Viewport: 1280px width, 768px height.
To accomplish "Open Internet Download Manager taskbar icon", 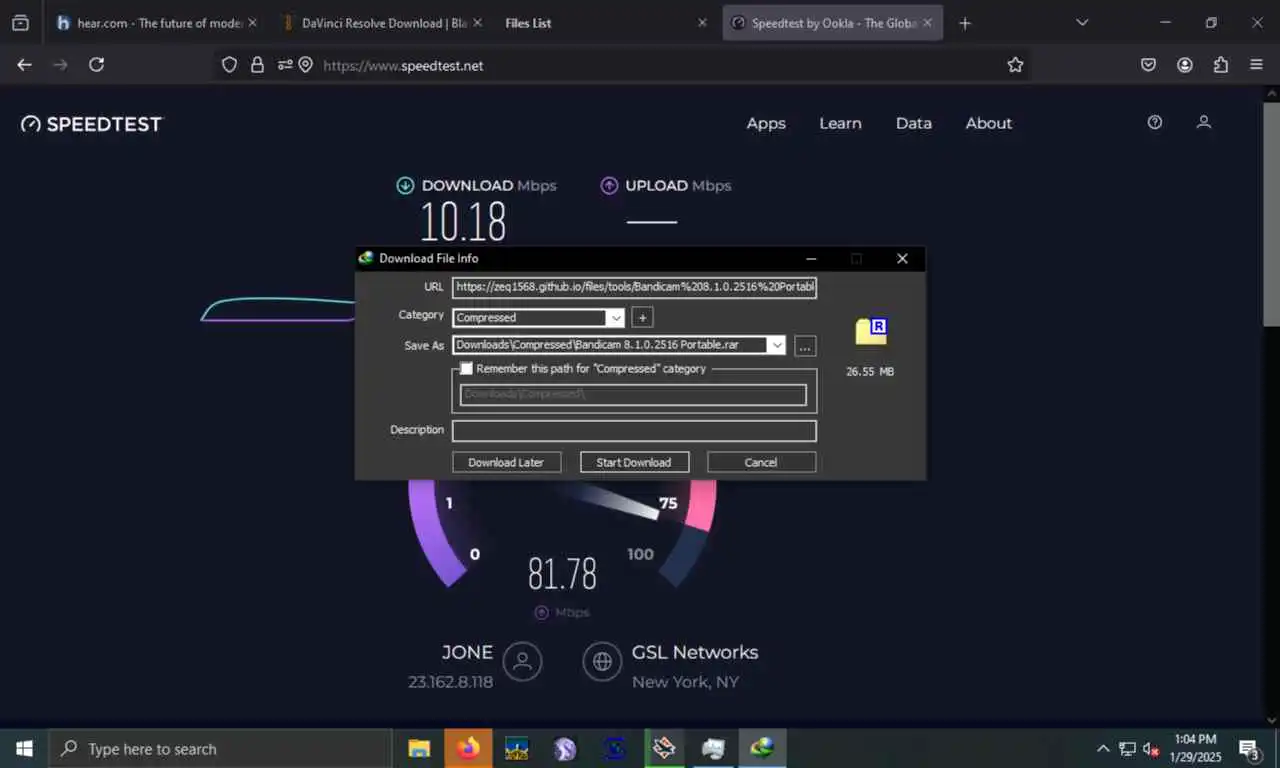I will [x=762, y=748].
